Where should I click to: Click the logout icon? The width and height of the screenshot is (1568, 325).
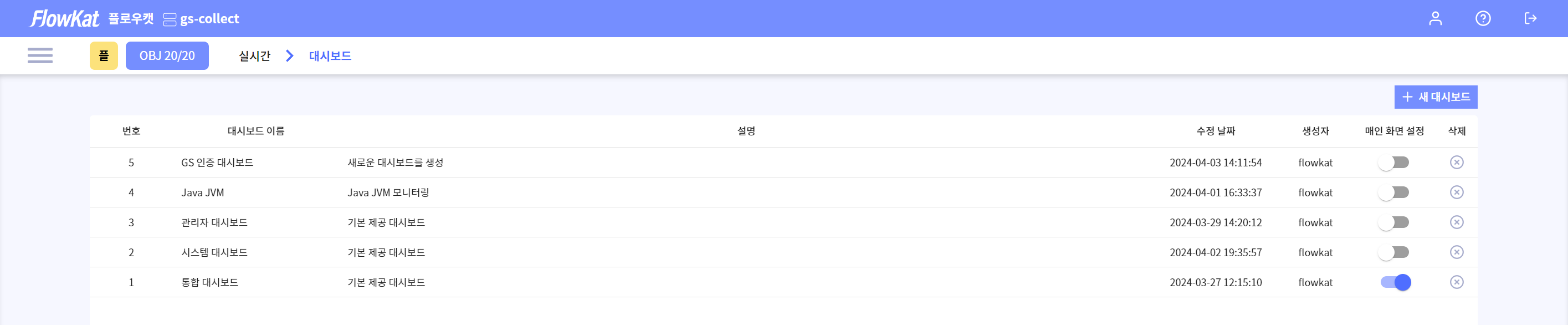point(1530,18)
